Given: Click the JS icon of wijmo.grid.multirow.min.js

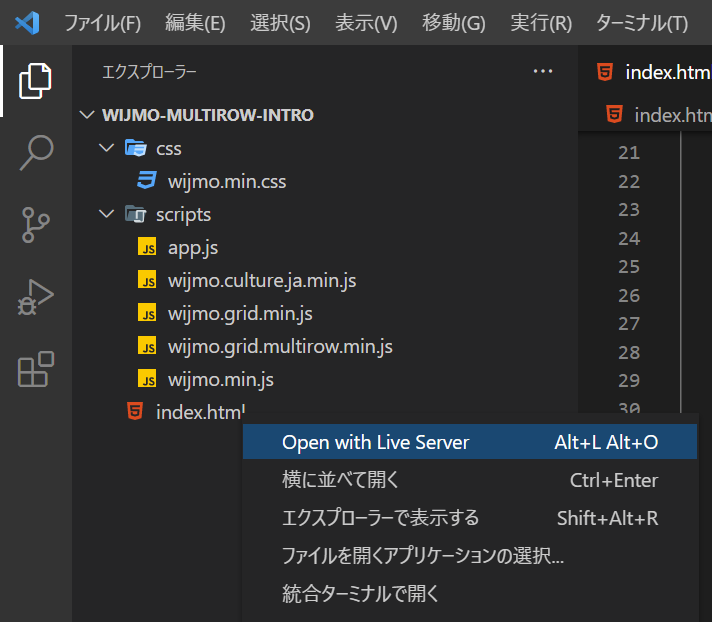Looking at the screenshot, I should click(x=147, y=346).
